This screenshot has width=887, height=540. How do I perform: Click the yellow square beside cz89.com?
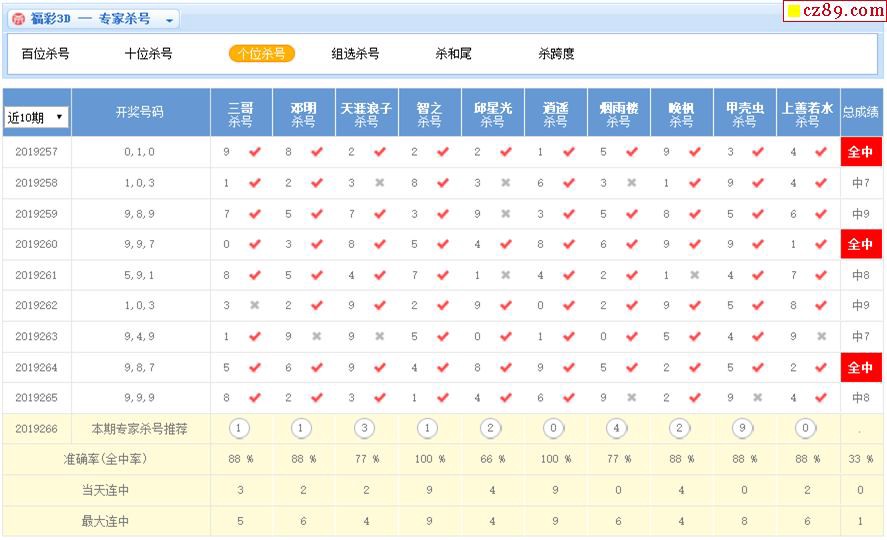coord(793,12)
